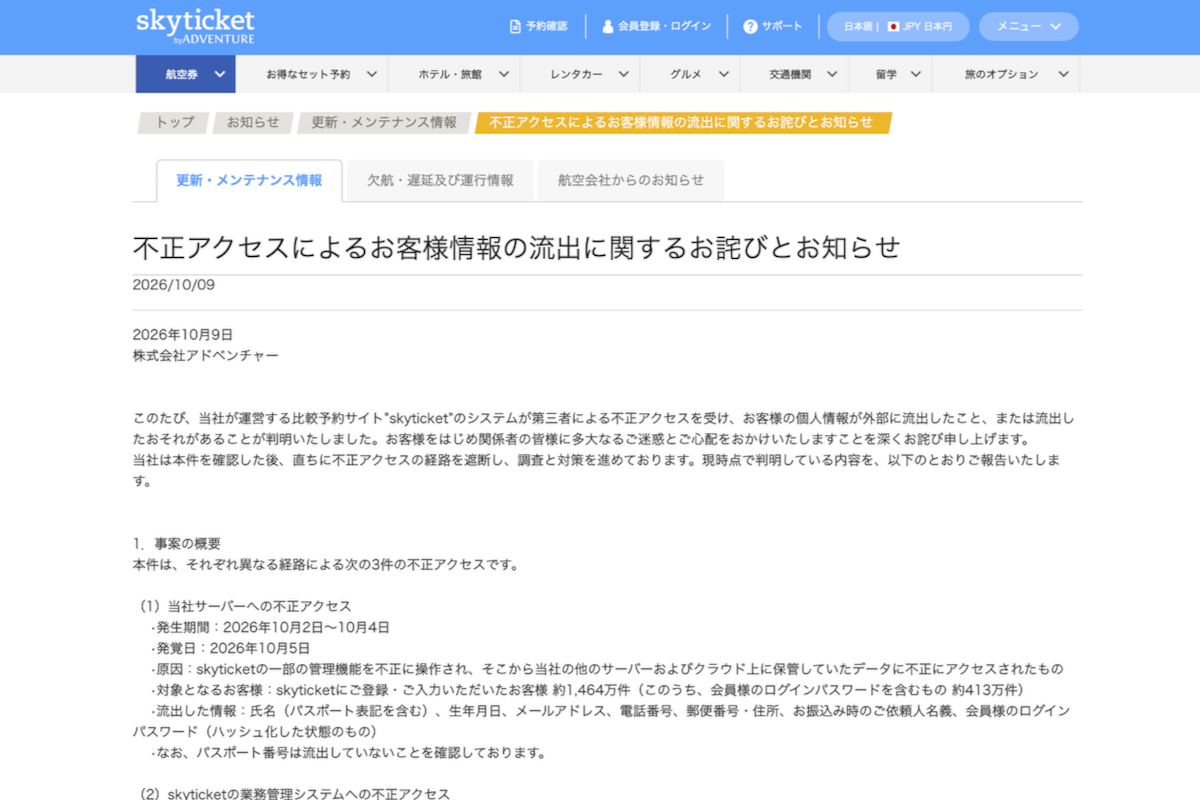
Task: Expand 旅のオプション menu
Action: (1006, 74)
